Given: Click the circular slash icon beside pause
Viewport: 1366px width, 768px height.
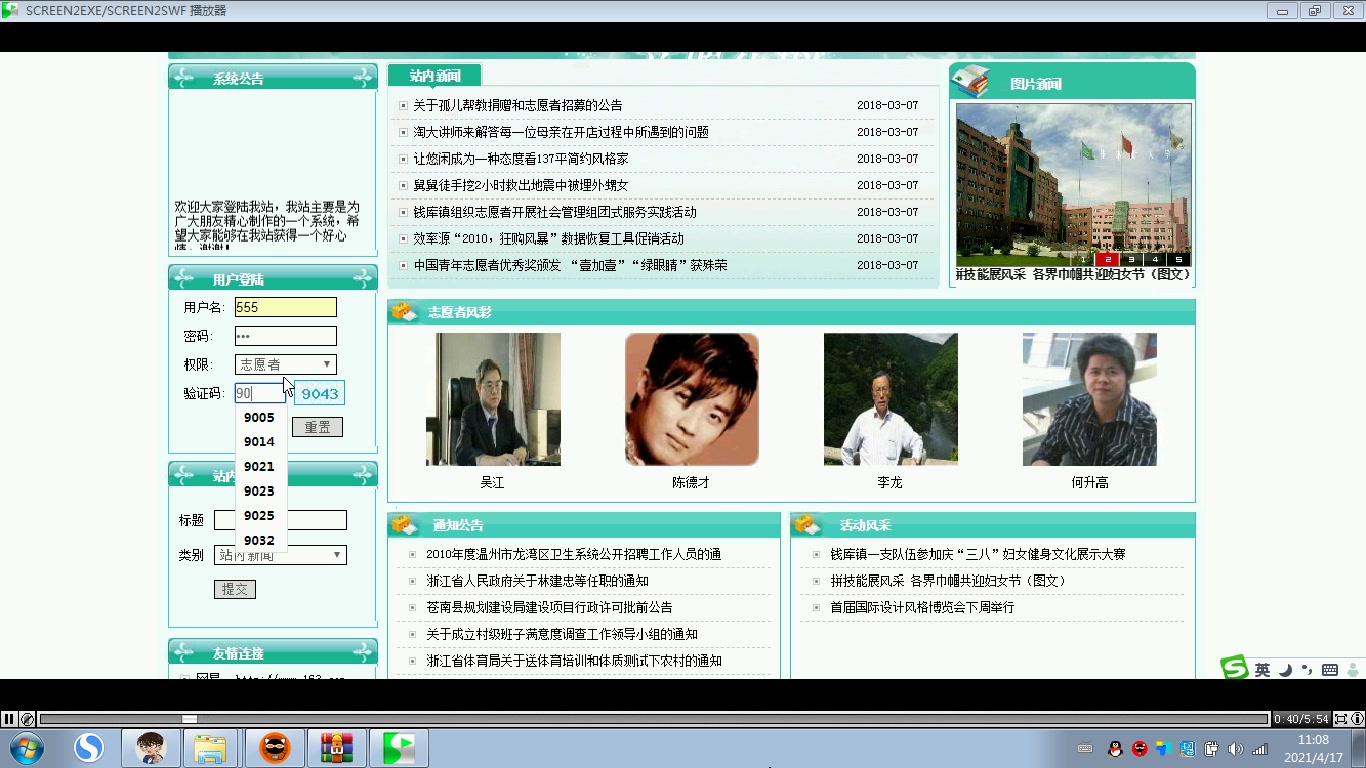Looking at the screenshot, I should (x=28, y=719).
